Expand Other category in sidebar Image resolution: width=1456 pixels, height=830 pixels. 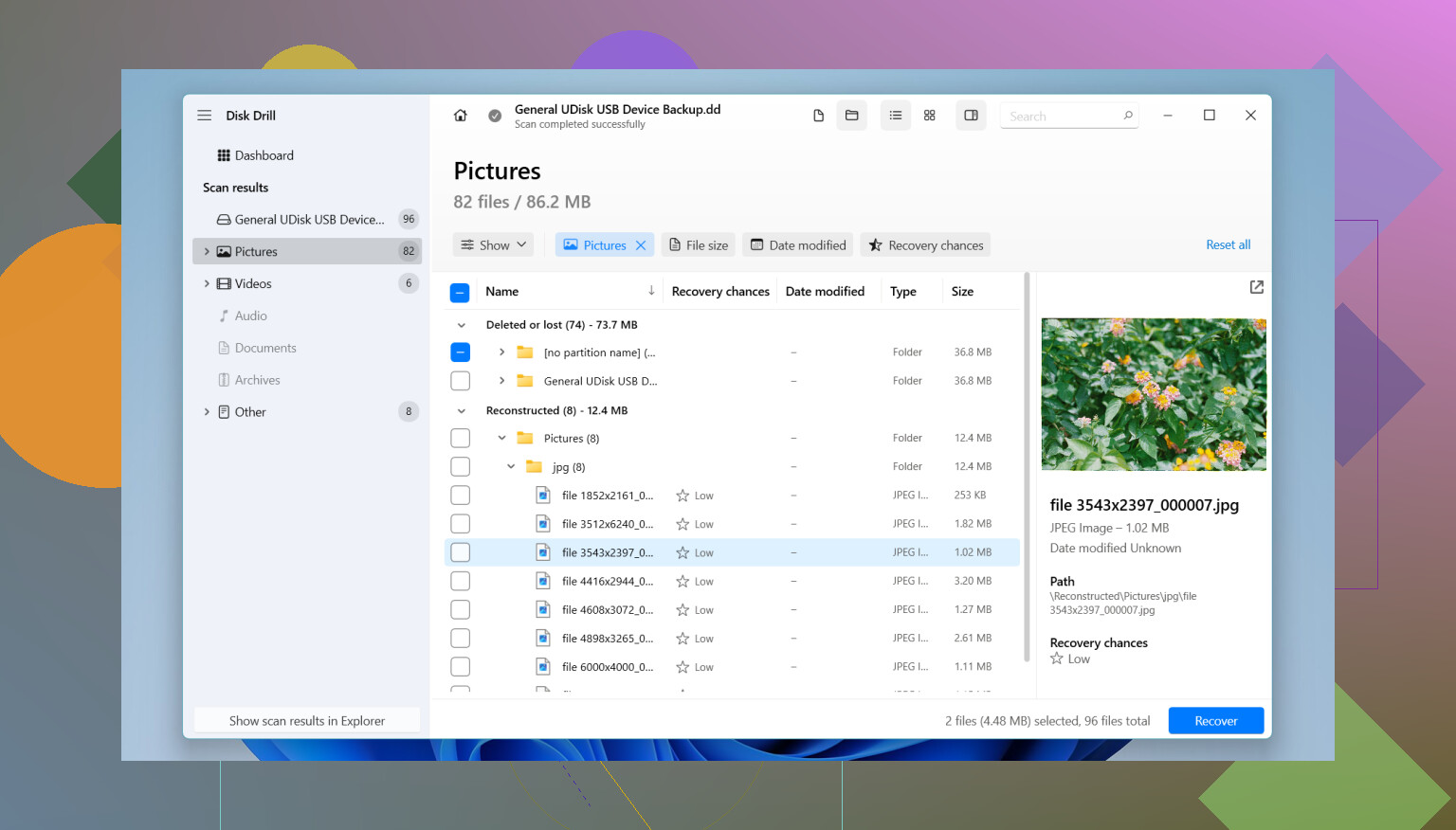[x=207, y=412]
